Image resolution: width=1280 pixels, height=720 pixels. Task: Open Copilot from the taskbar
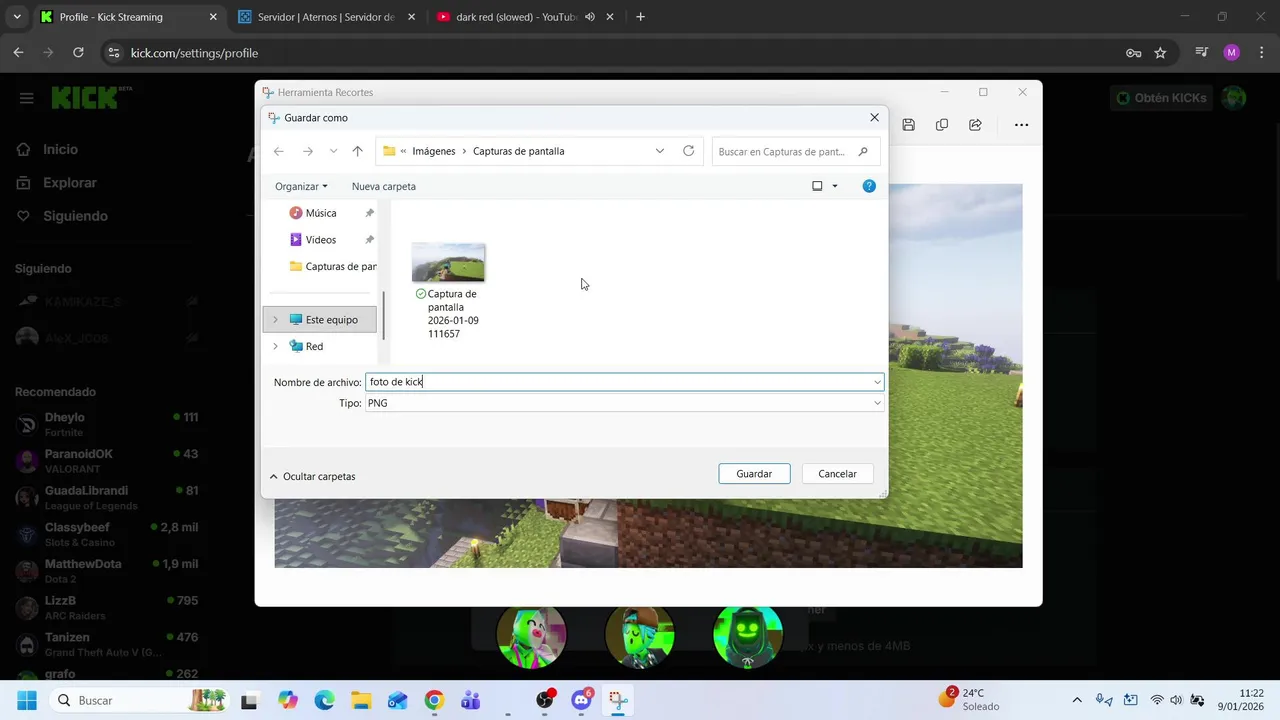pyautogui.click(x=288, y=700)
